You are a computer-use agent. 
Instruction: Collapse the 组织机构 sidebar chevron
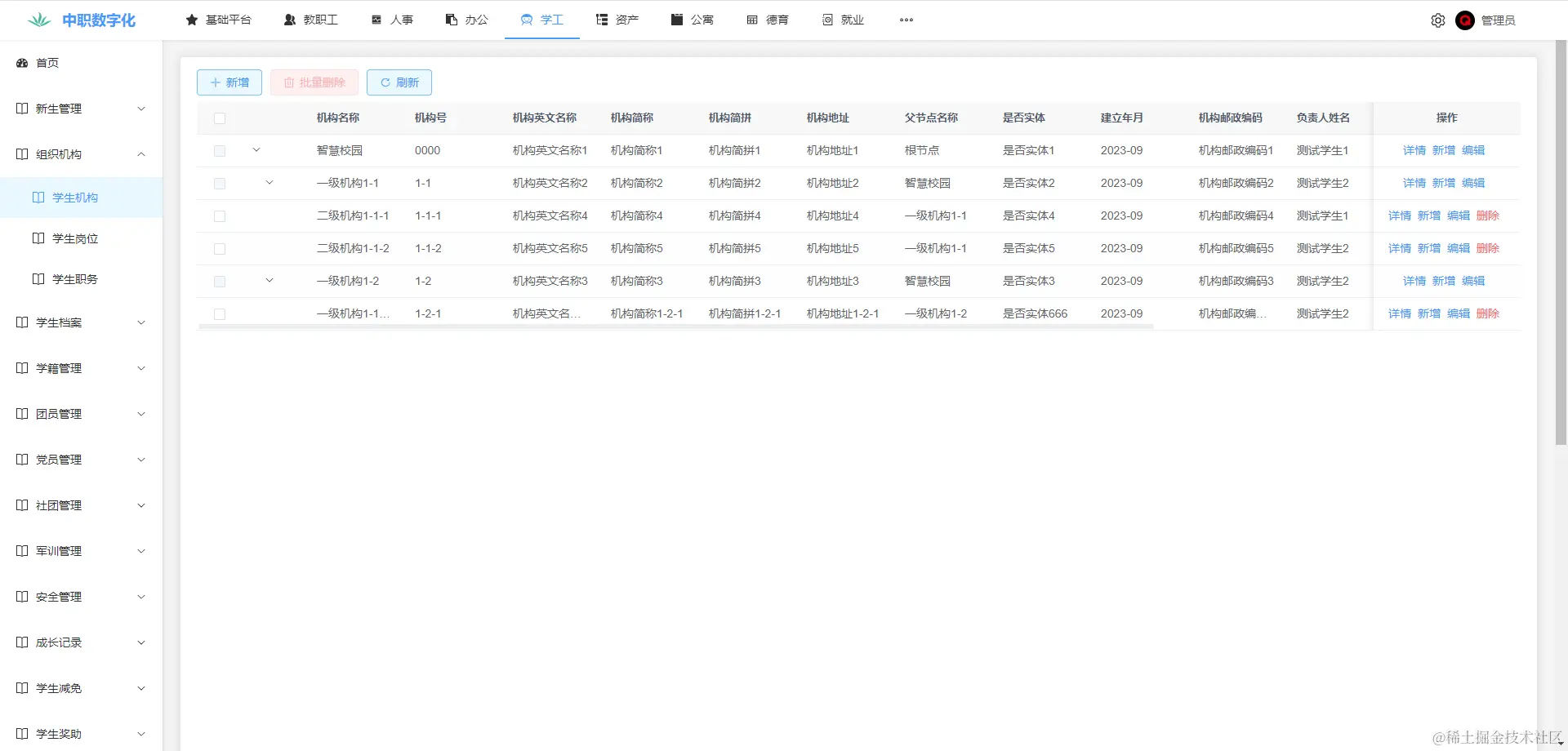click(x=141, y=154)
